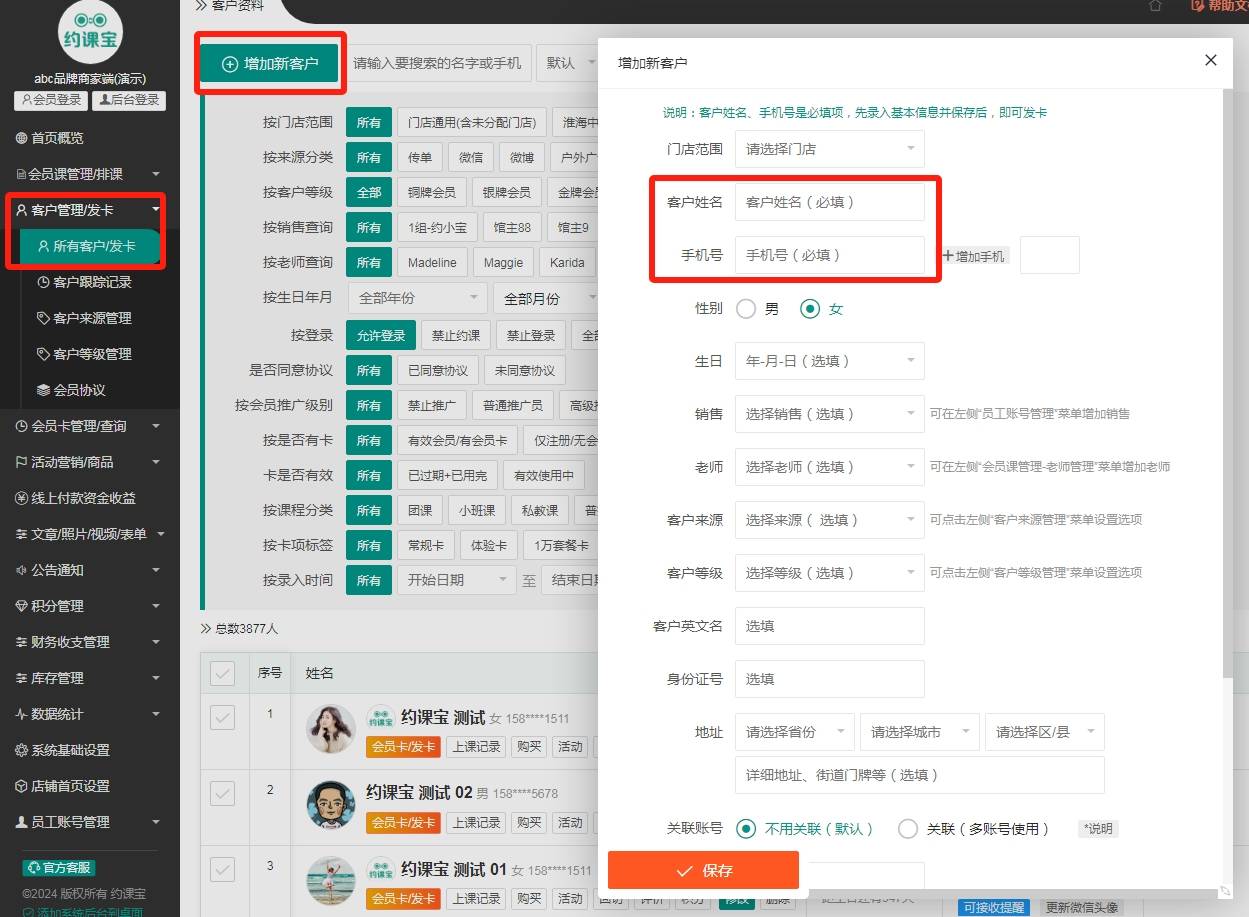Open the 选择来源 dropdown
Image resolution: width=1249 pixels, height=917 pixels.
[x=829, y=520]
